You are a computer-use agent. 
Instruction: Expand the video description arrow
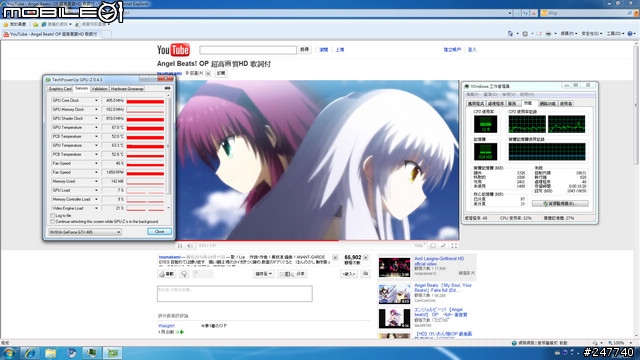click(335, 258)
